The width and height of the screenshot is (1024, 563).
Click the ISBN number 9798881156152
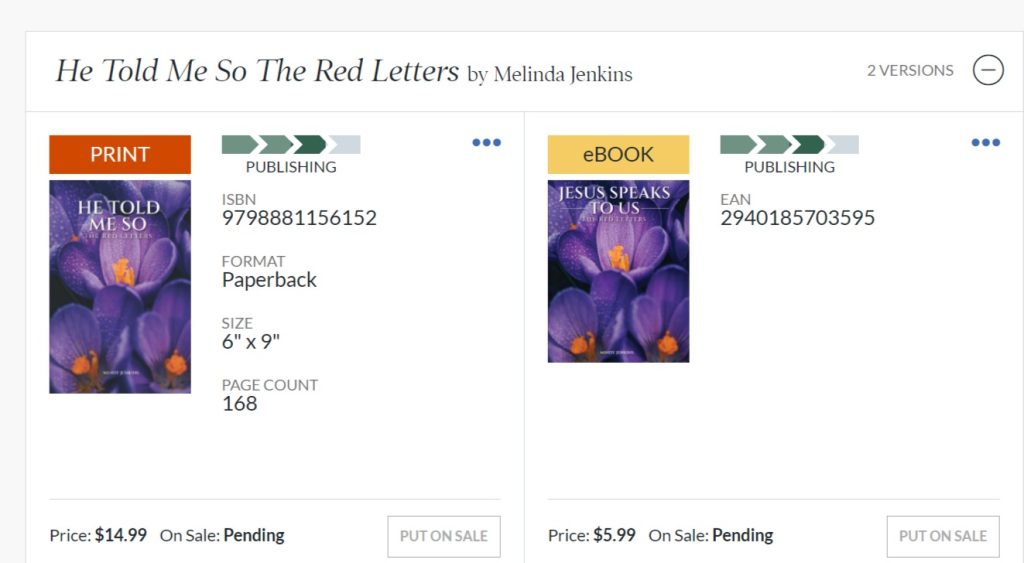pos(299,218)
